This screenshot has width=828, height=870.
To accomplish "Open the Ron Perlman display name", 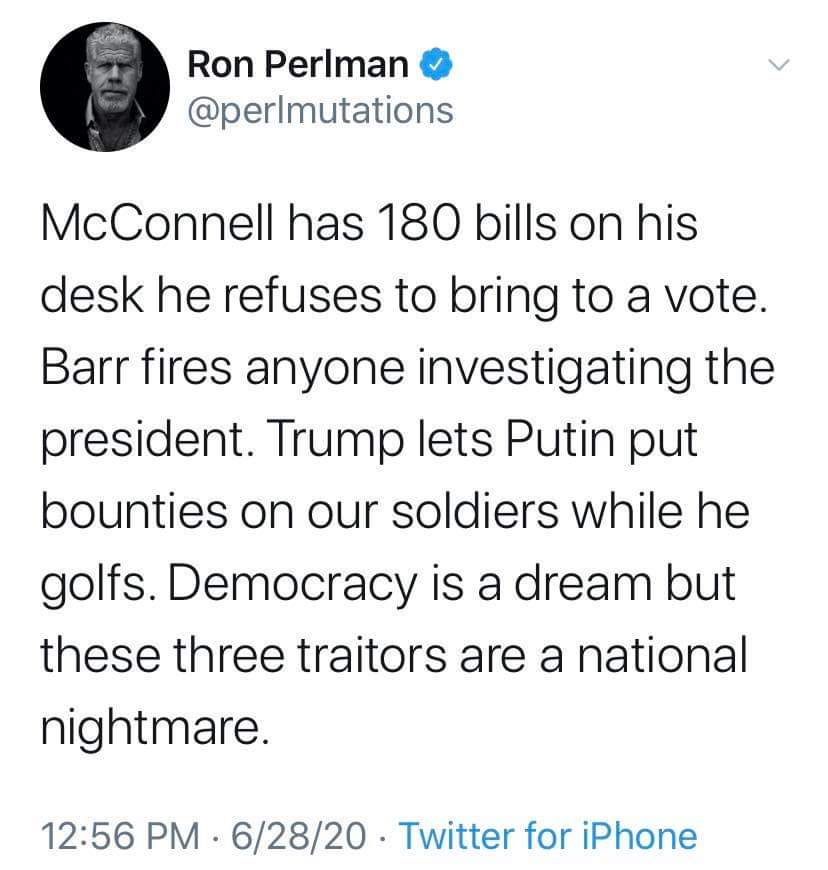I will (298, 64).
